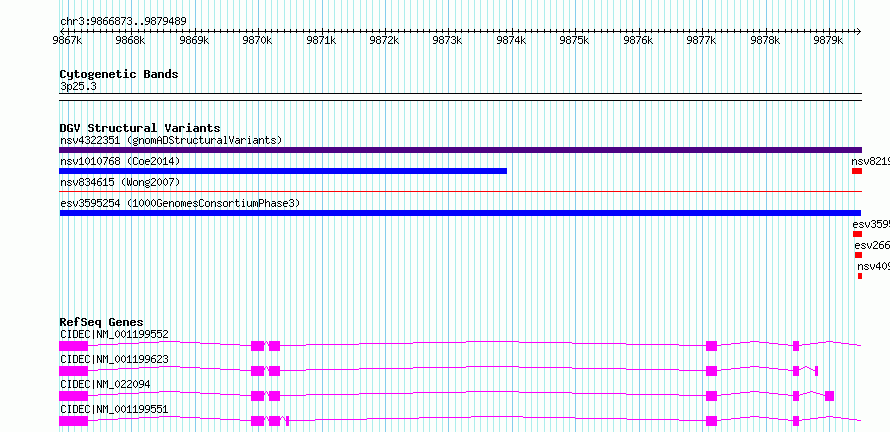
Task: Click the chr3:9866873..9879489 region label
Action: click(123, 21)
